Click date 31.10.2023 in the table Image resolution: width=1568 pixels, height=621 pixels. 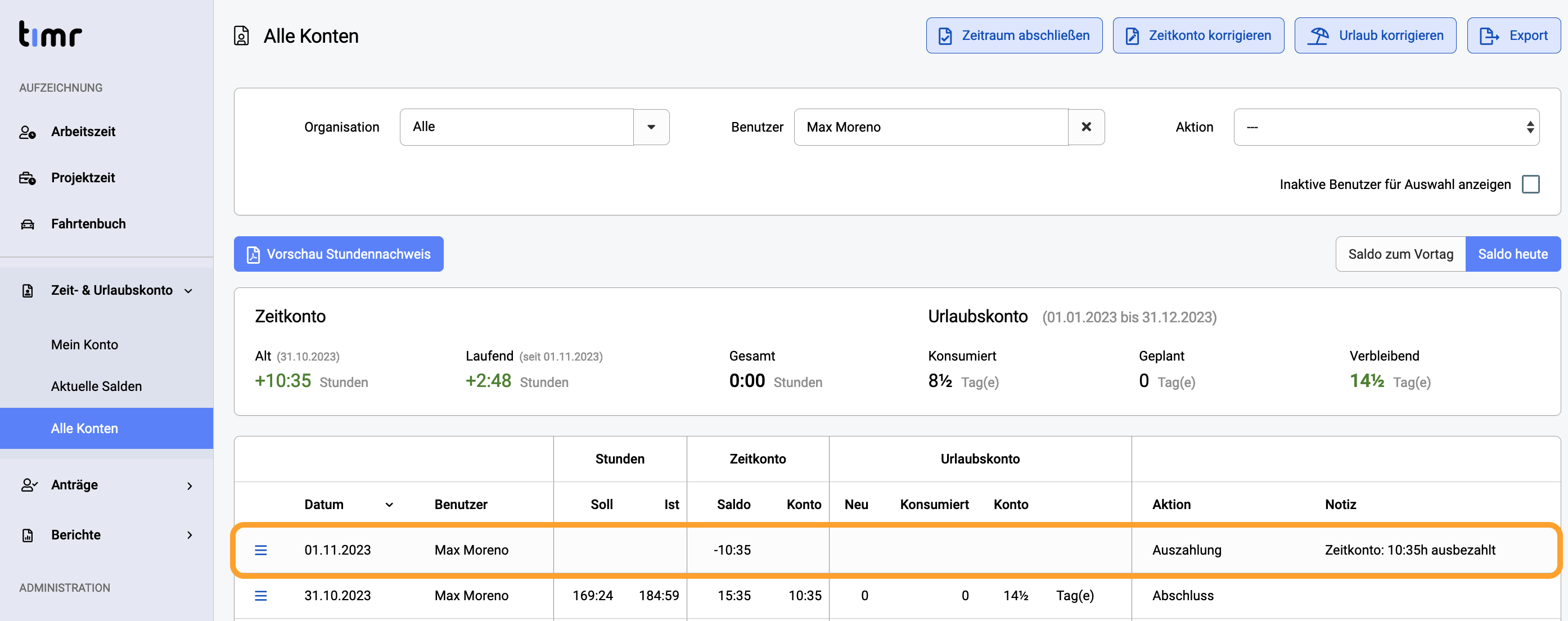(337, 596)
